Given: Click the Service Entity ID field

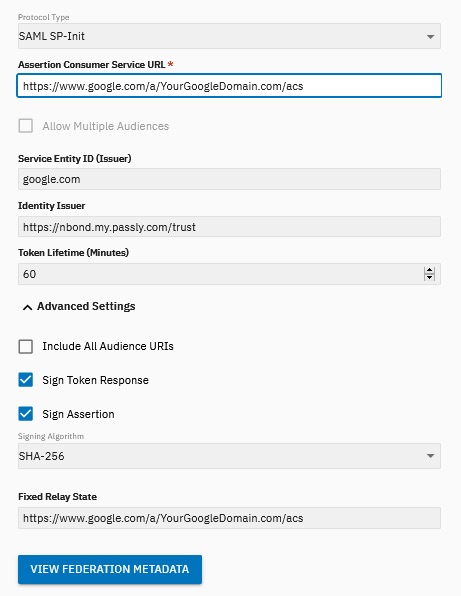Looking at the screenshot, I should [x=229, y=179].
